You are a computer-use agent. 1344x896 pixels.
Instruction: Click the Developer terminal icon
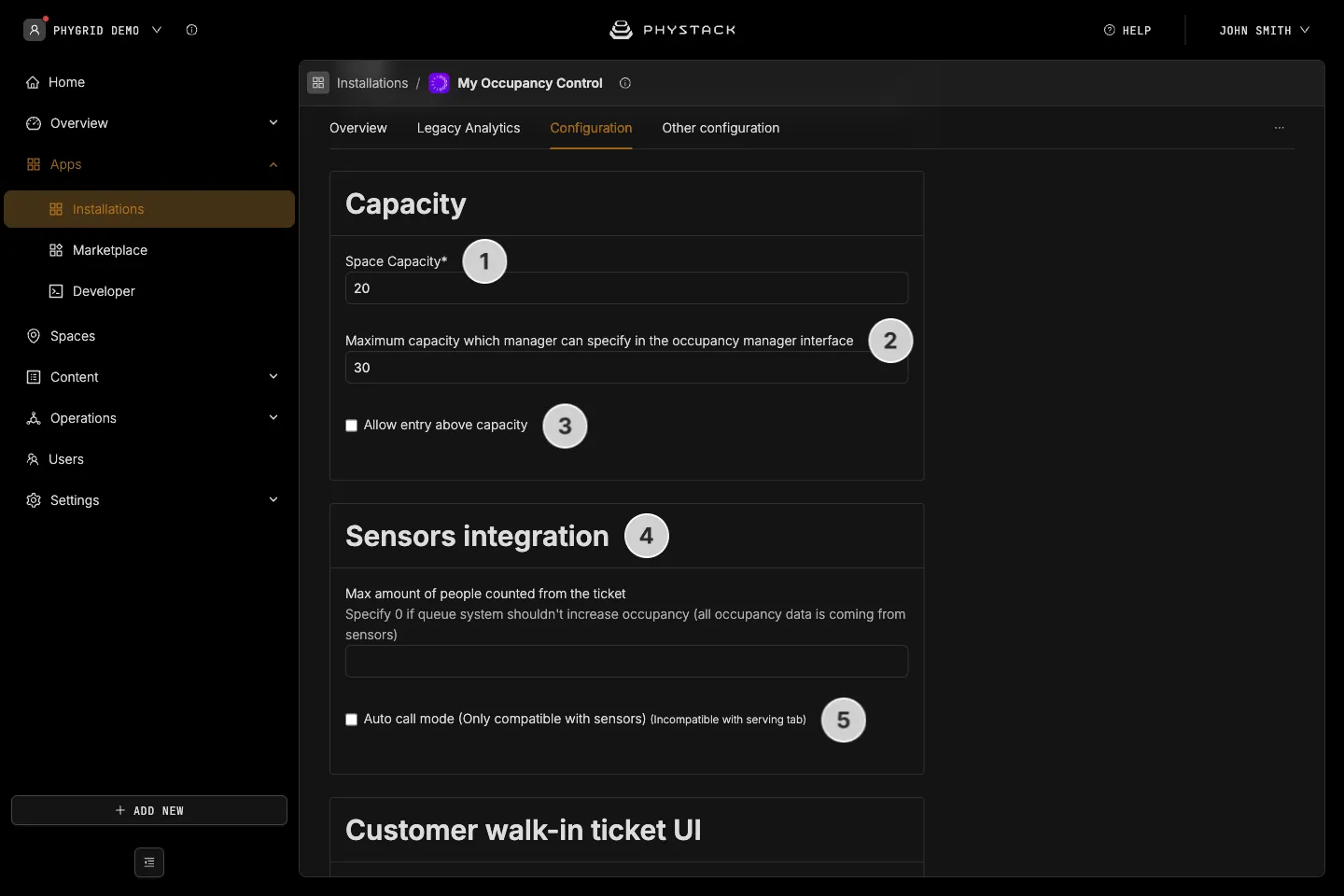56,291
